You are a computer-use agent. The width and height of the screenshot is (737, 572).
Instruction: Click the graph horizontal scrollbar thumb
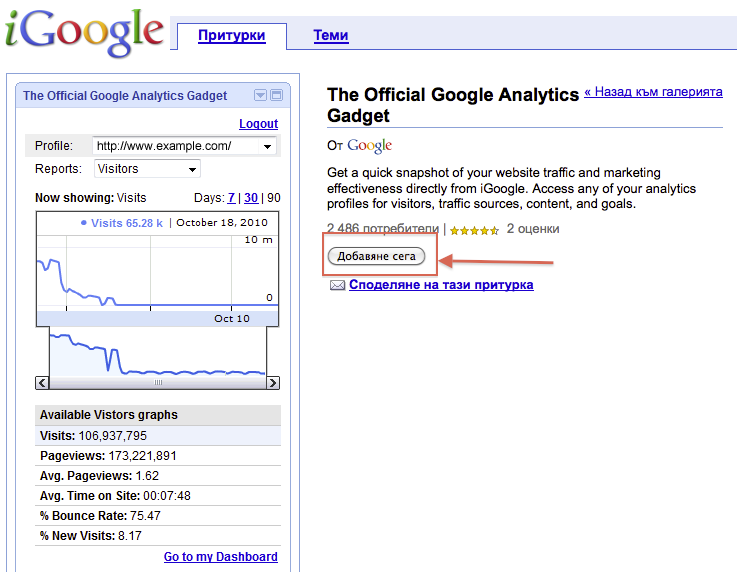coord(157,383)
